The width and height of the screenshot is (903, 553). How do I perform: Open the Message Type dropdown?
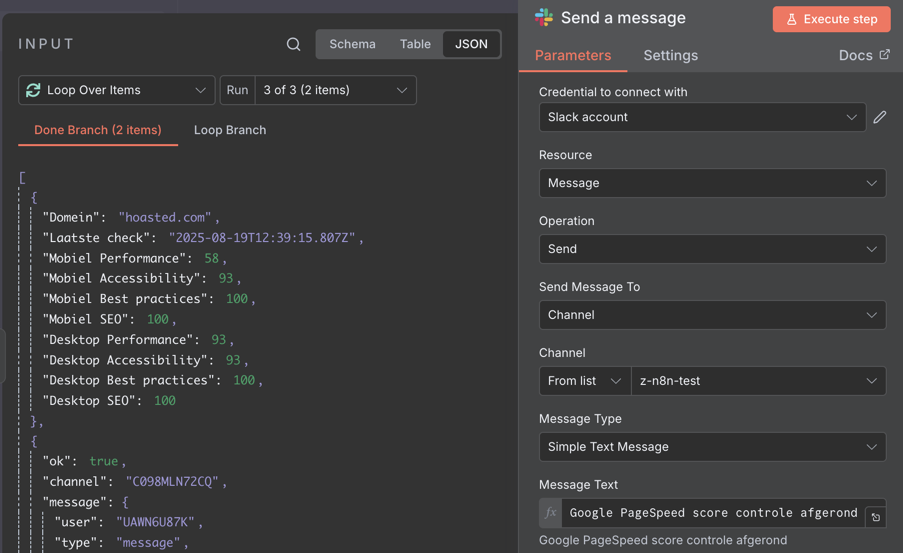(x=712, y=447)
